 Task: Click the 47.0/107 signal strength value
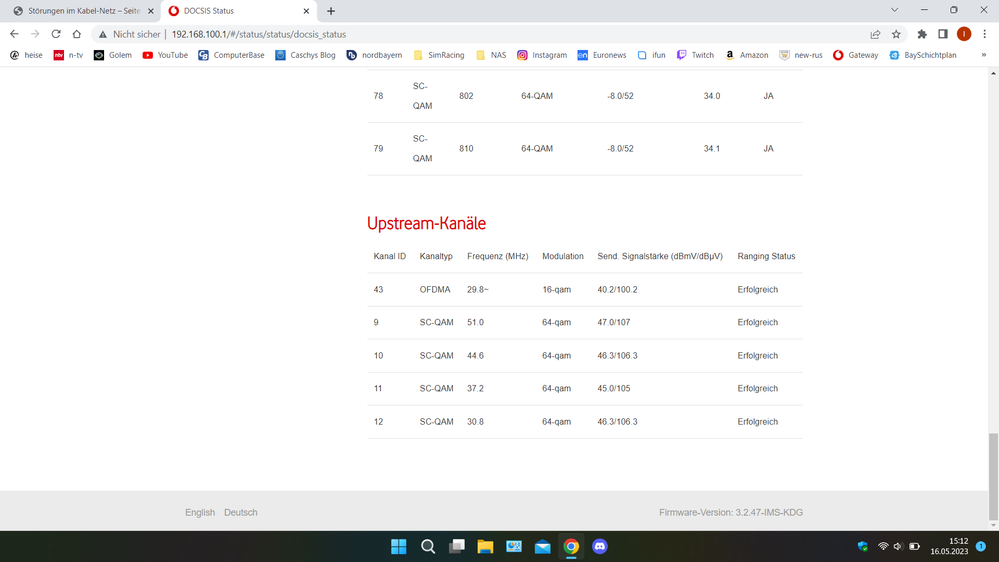[x=614, y=322]
